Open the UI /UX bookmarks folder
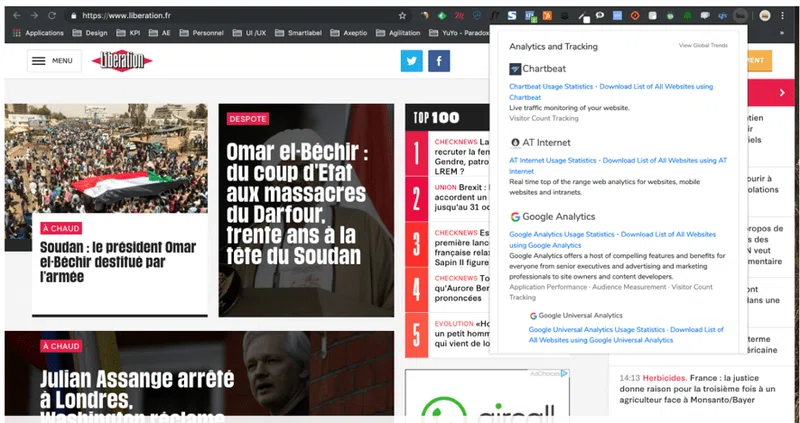Viewport: 800px width, 423px height. tap(249, 33)
